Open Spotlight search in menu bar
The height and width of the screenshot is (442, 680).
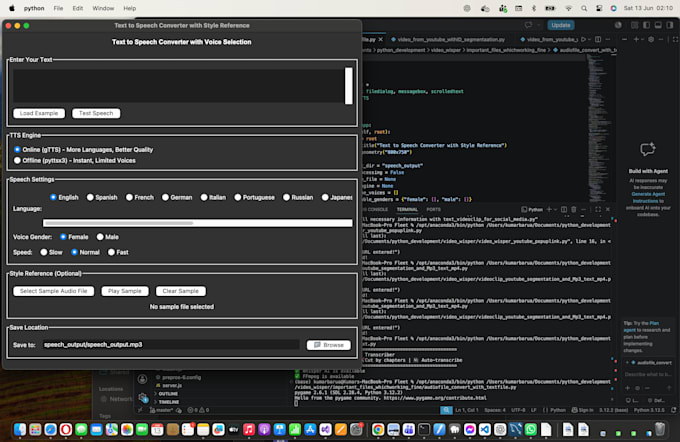point(584,8)
